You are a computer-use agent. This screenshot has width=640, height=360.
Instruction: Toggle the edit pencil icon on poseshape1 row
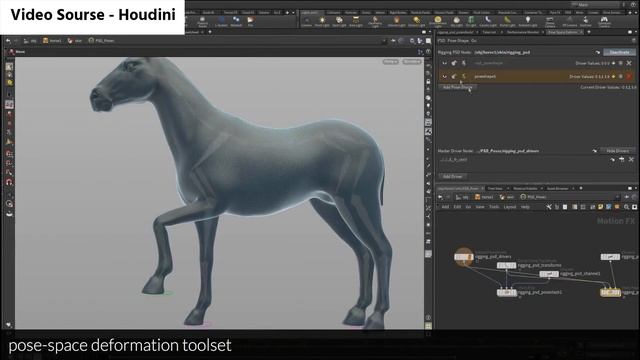[x=454, y=76]
